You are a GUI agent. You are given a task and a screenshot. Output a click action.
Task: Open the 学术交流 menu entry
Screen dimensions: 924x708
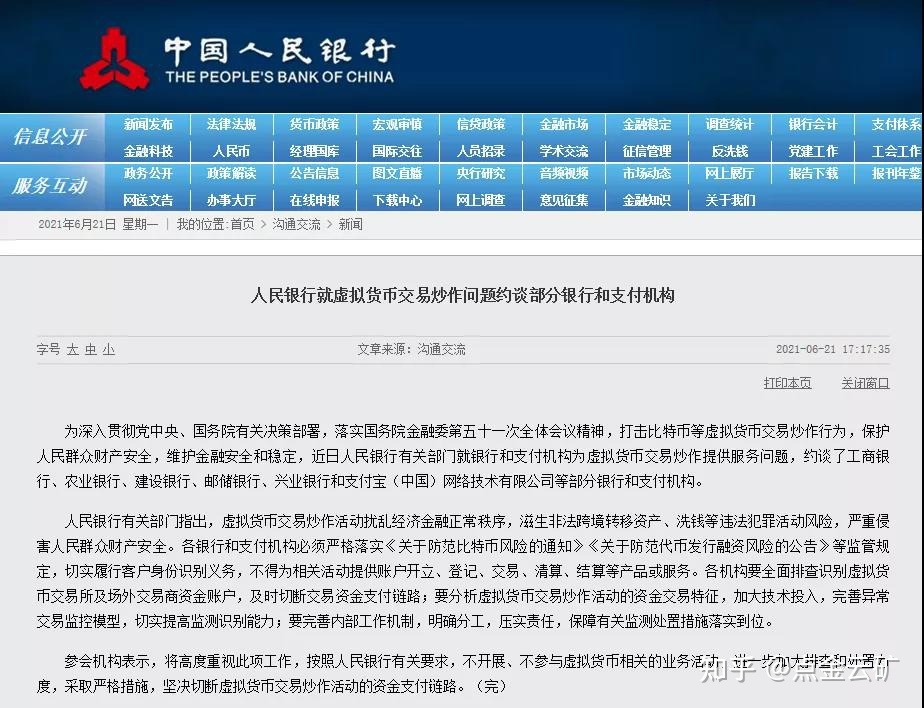point(563,152)
